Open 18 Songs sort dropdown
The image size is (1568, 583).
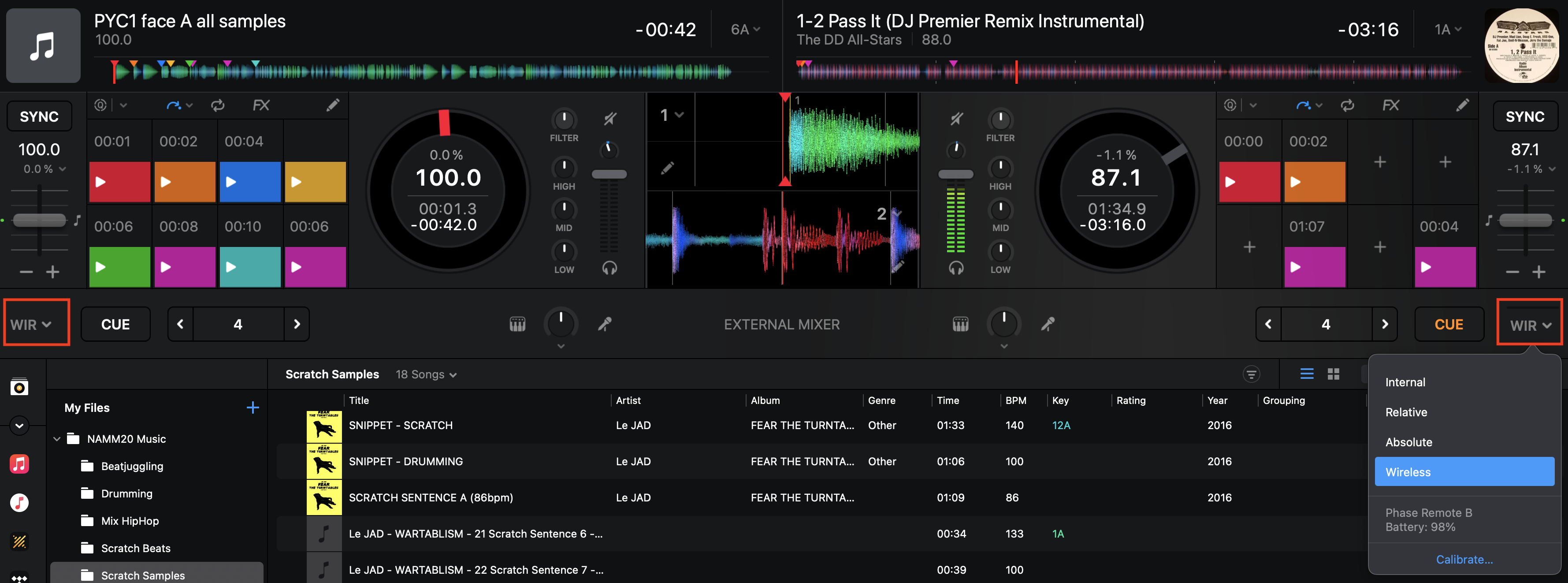click(425, 374)
